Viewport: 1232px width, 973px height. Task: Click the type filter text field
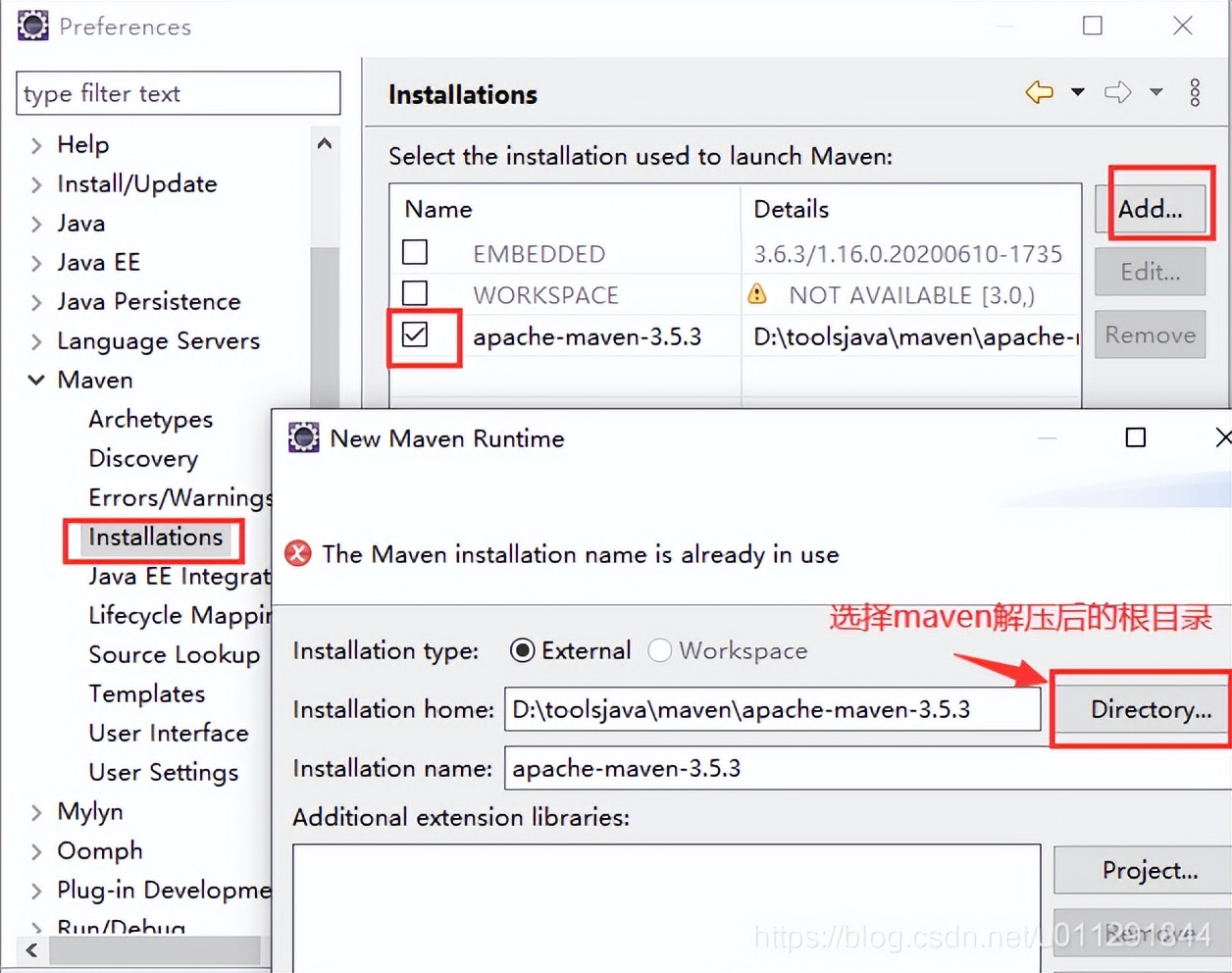(178, 93)
